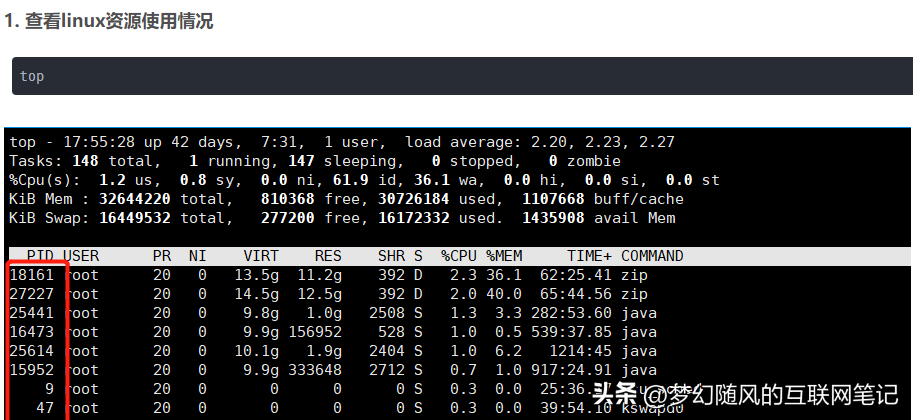Click PID 25614 in the process list

click(x=31, y=351)
